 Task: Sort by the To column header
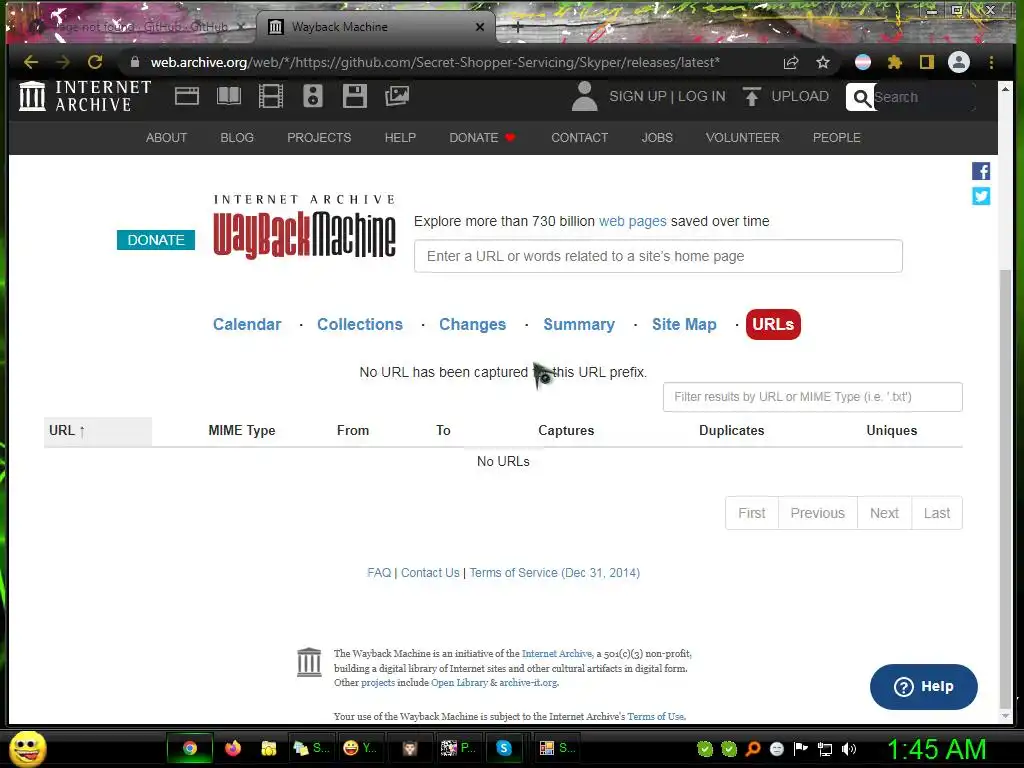[443, 430]
